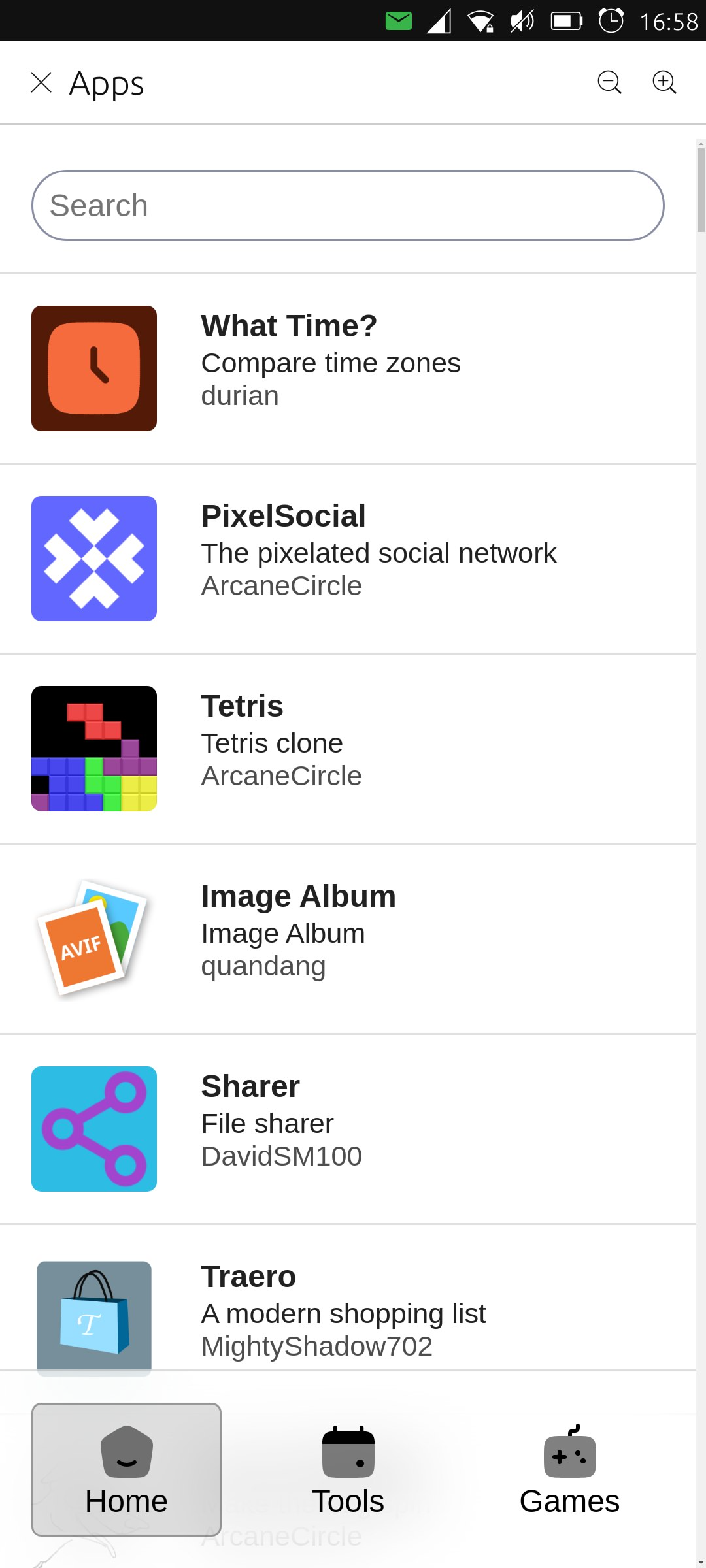Click the vertical scrollbar thumb

coord(701,189)
